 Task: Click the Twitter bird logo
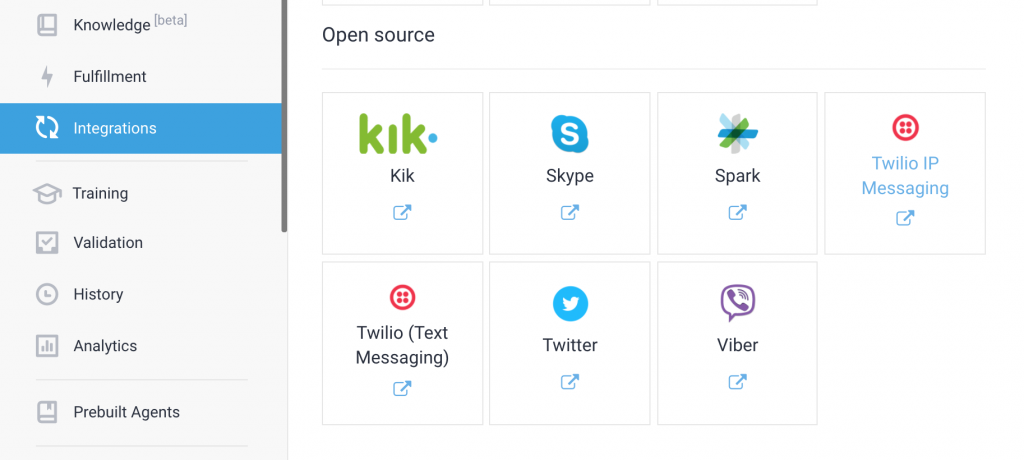click(570, 304)
